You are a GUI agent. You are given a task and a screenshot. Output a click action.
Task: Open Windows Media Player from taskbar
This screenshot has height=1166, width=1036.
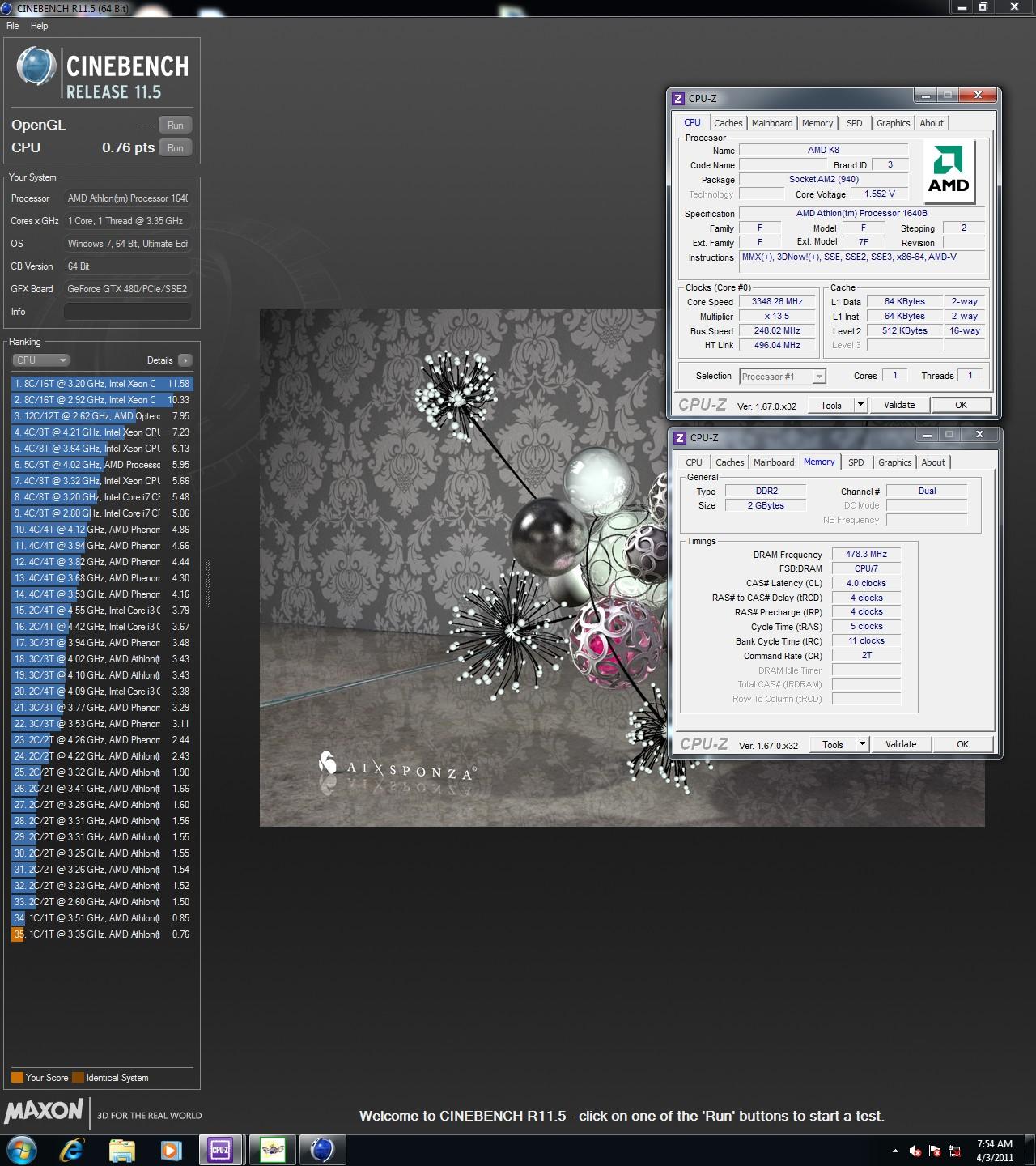tap(171, 1150)
